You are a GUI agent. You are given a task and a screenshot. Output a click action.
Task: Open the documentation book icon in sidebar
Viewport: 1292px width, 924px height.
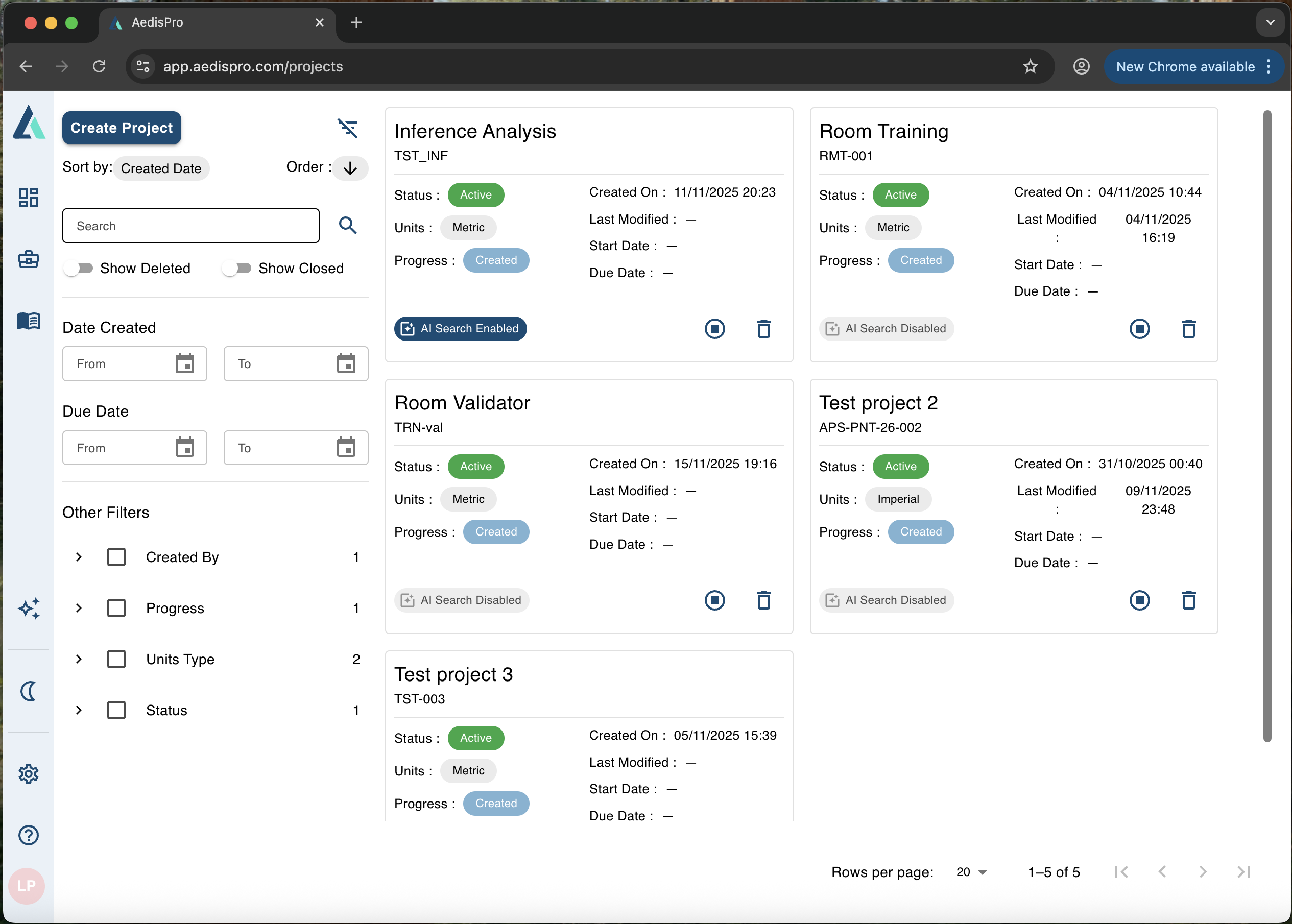coord(28,320)
